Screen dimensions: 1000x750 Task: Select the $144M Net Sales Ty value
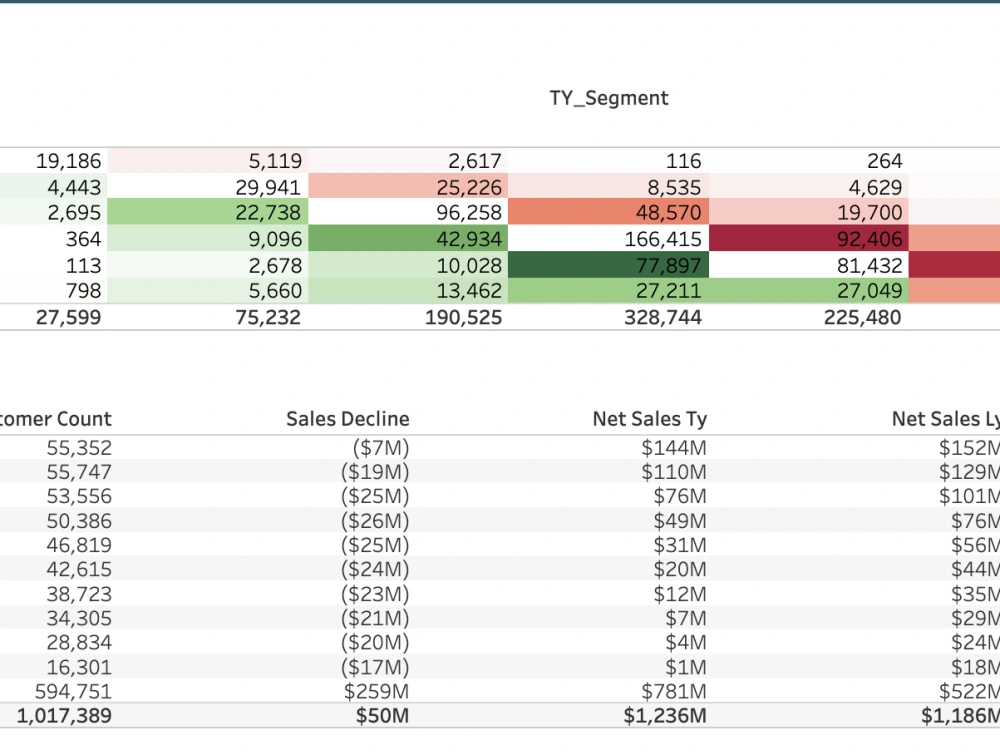(x=674, y=448)
